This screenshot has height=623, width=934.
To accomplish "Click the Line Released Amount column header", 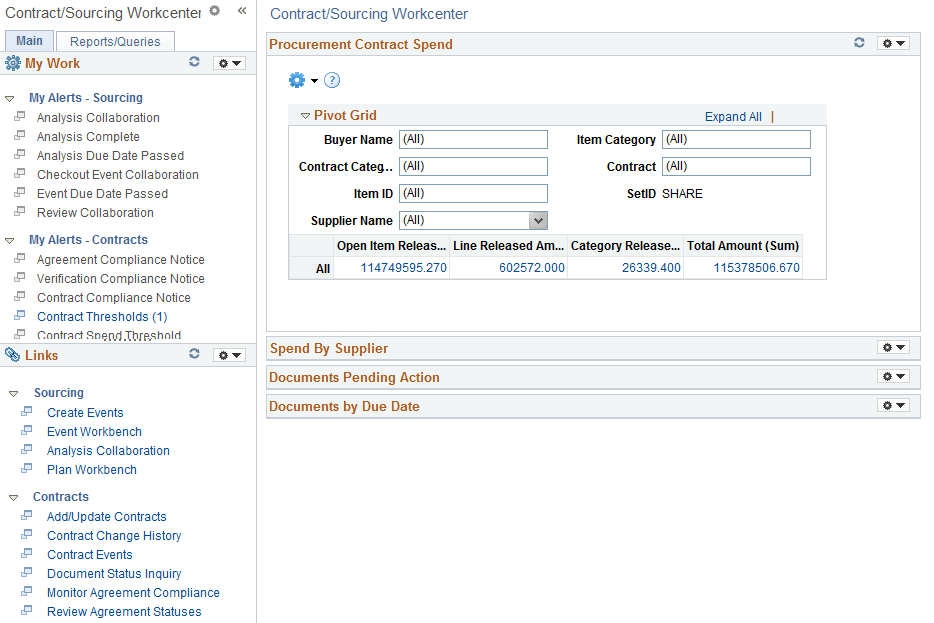I will 508,246.
